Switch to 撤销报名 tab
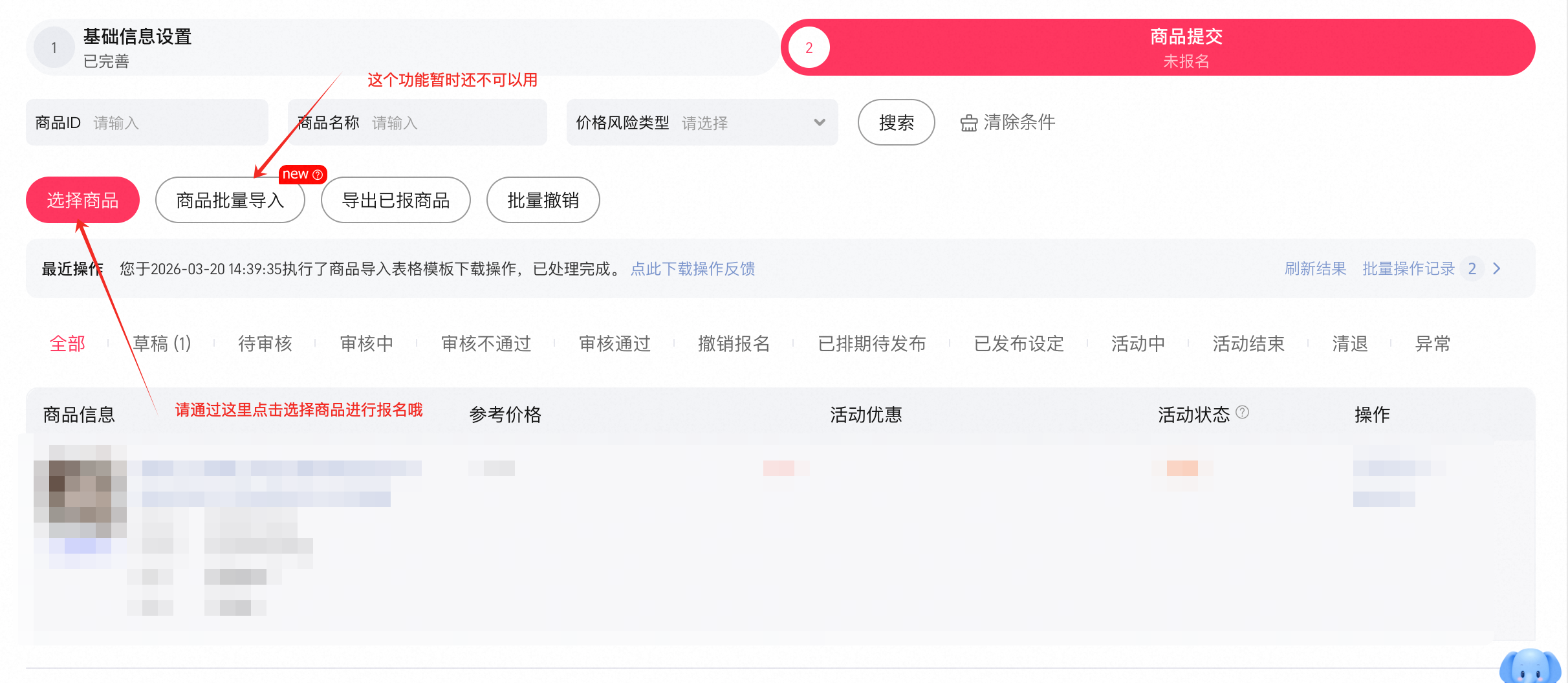This screenshot has width=1568, height=683. (x=734, y=343)
